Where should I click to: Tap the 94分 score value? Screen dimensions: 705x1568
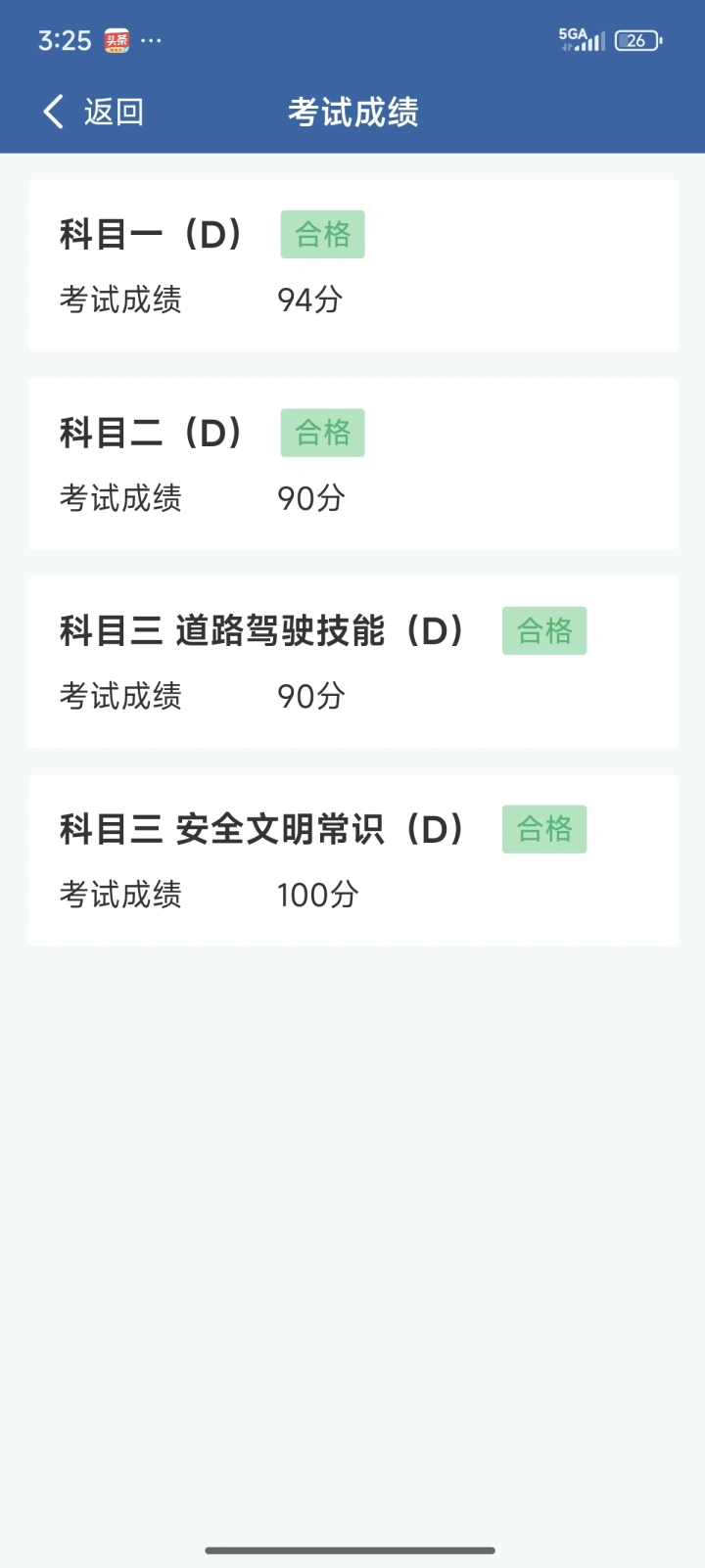click(309, 300)
